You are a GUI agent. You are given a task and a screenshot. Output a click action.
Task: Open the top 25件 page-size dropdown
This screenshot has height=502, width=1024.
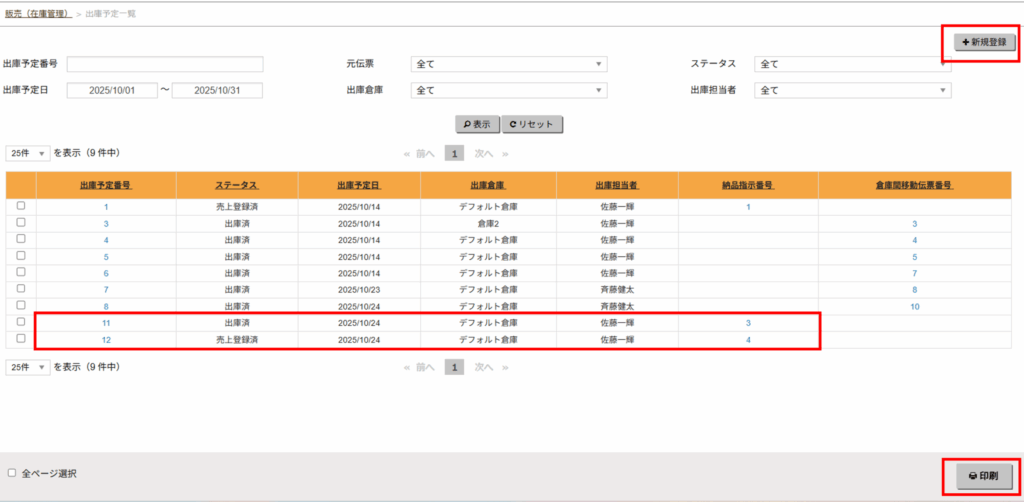click(x=28, y=153)
